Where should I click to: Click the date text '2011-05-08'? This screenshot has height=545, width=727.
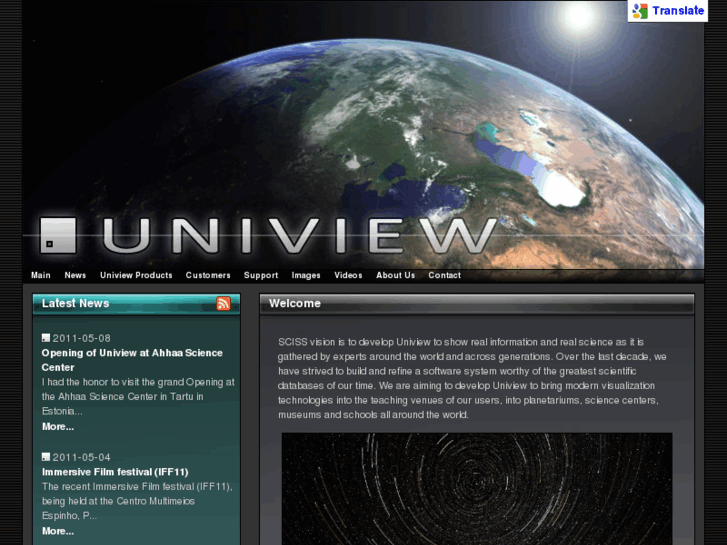[x=81, y=338]
